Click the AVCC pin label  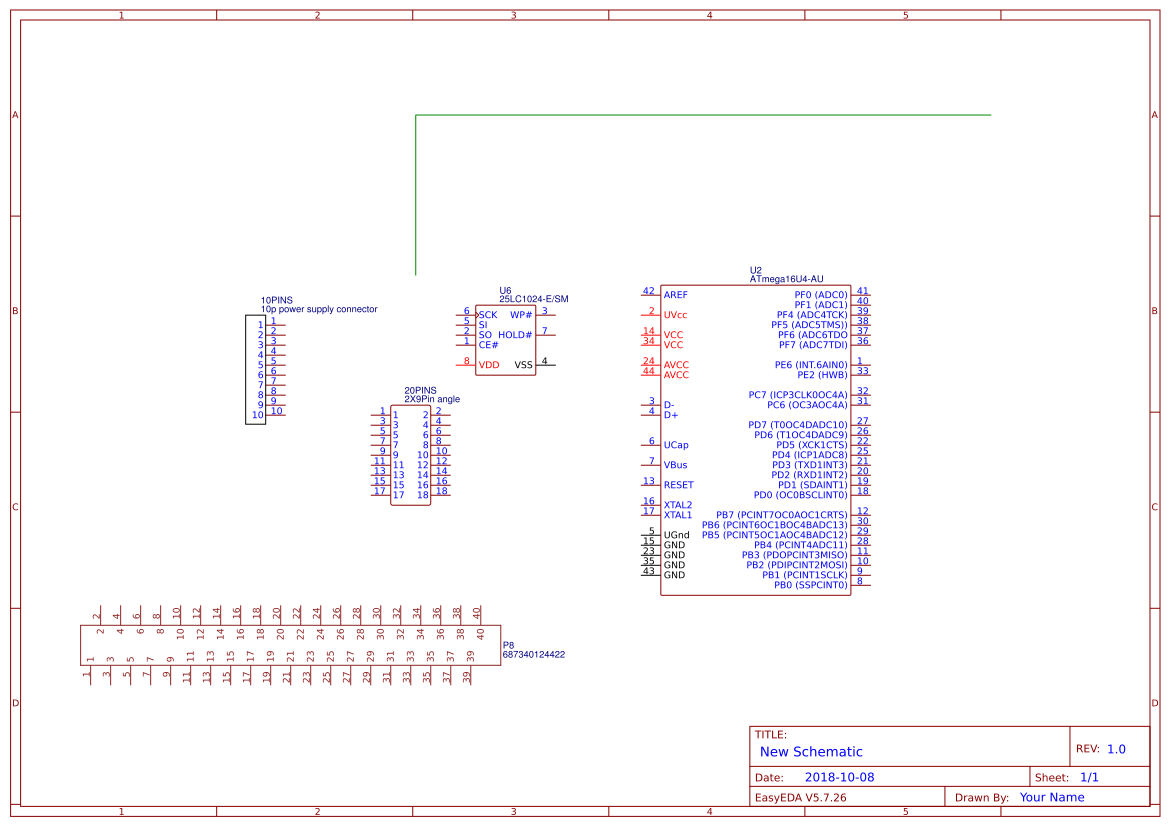click(675, 365)
